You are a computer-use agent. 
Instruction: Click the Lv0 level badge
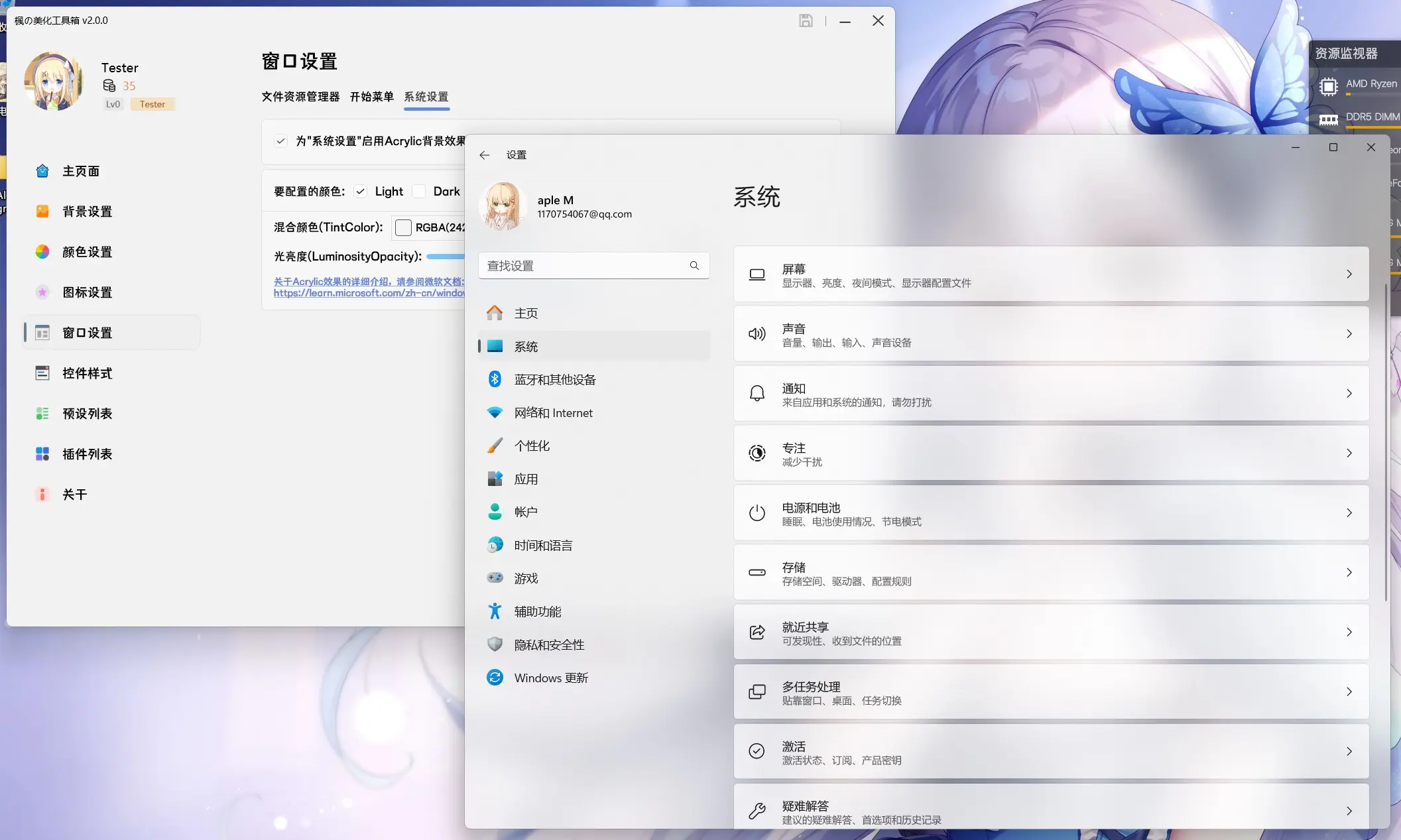[113, 104]
